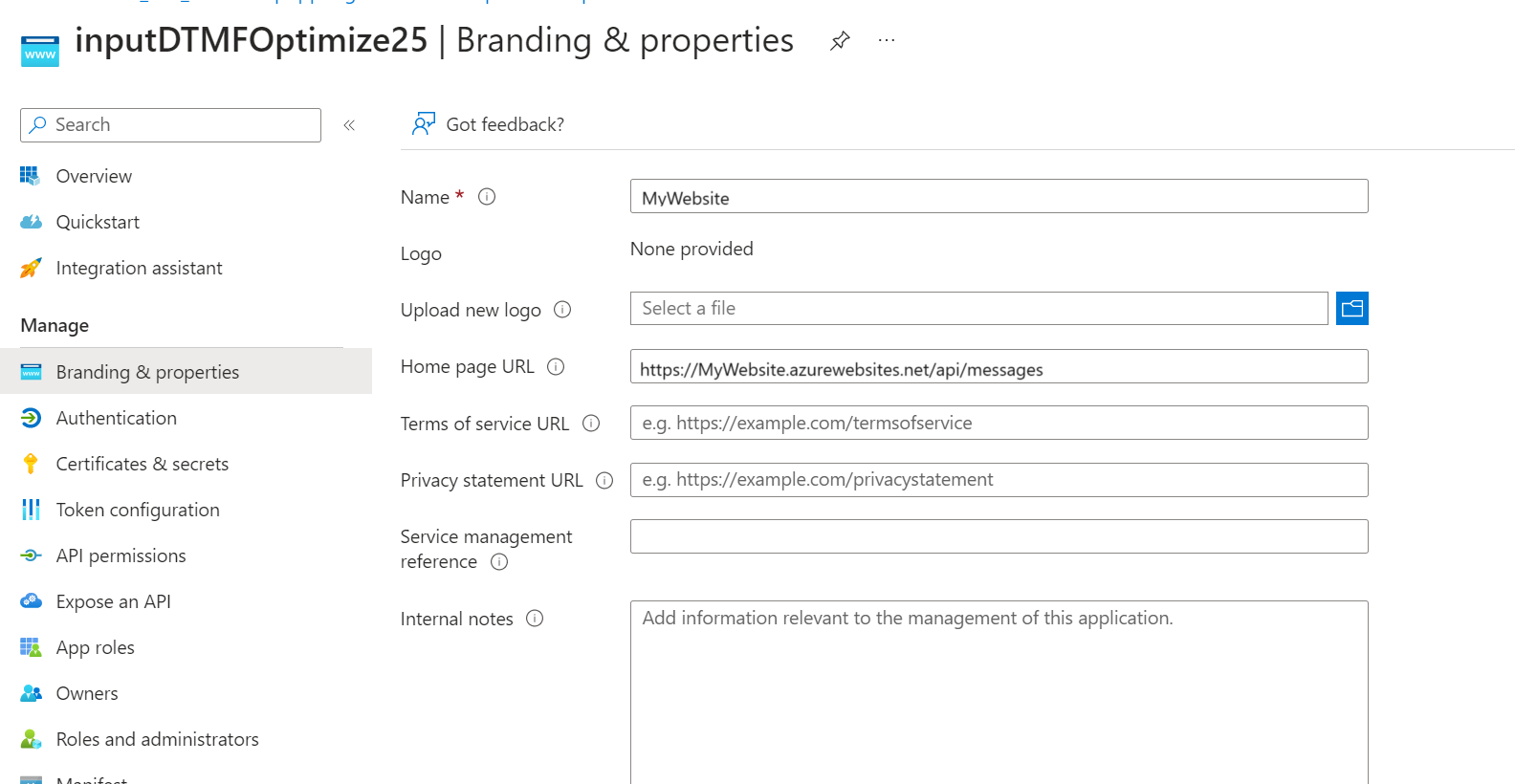Click the API permissions icon
The image size is (1515, 784).
click(31, 555)
